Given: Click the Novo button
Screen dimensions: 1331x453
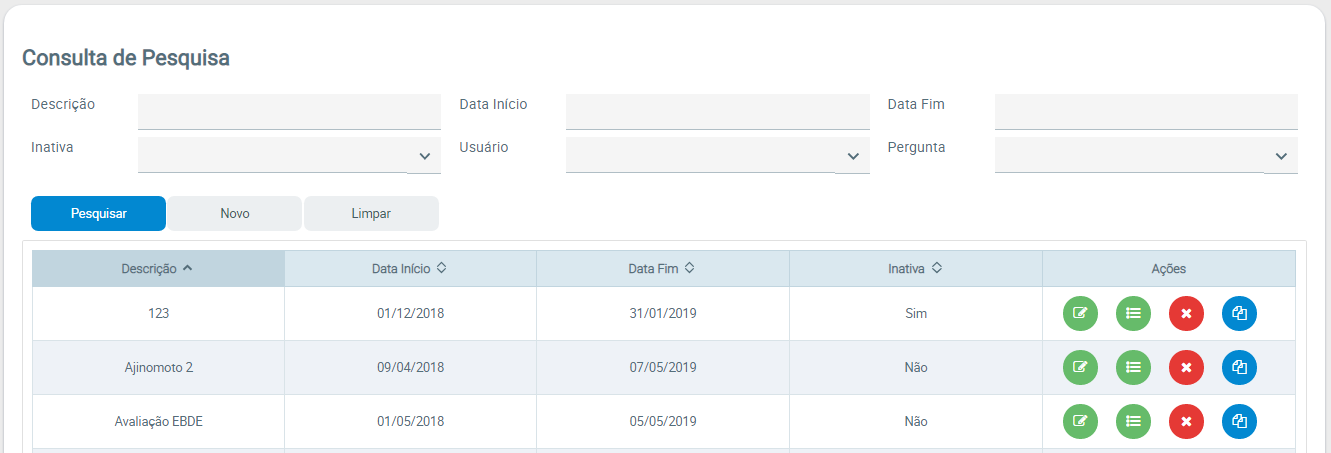Looking at the screenshot, I should tap(235, 213).
